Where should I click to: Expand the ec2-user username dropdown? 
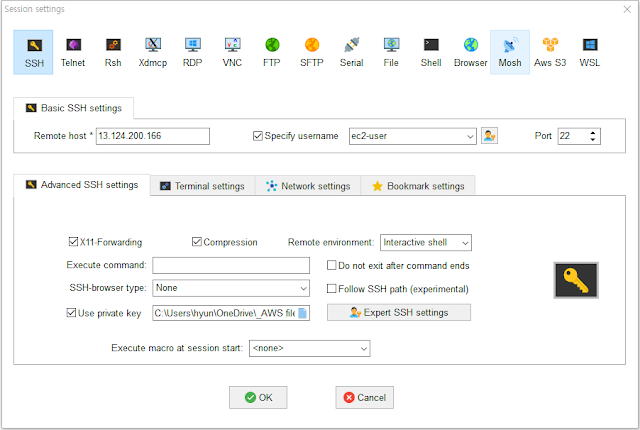point(470,136)
